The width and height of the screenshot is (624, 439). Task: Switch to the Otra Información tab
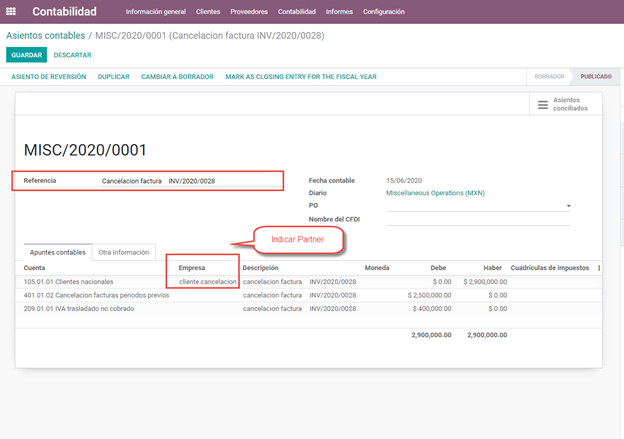tap(124, 252)
